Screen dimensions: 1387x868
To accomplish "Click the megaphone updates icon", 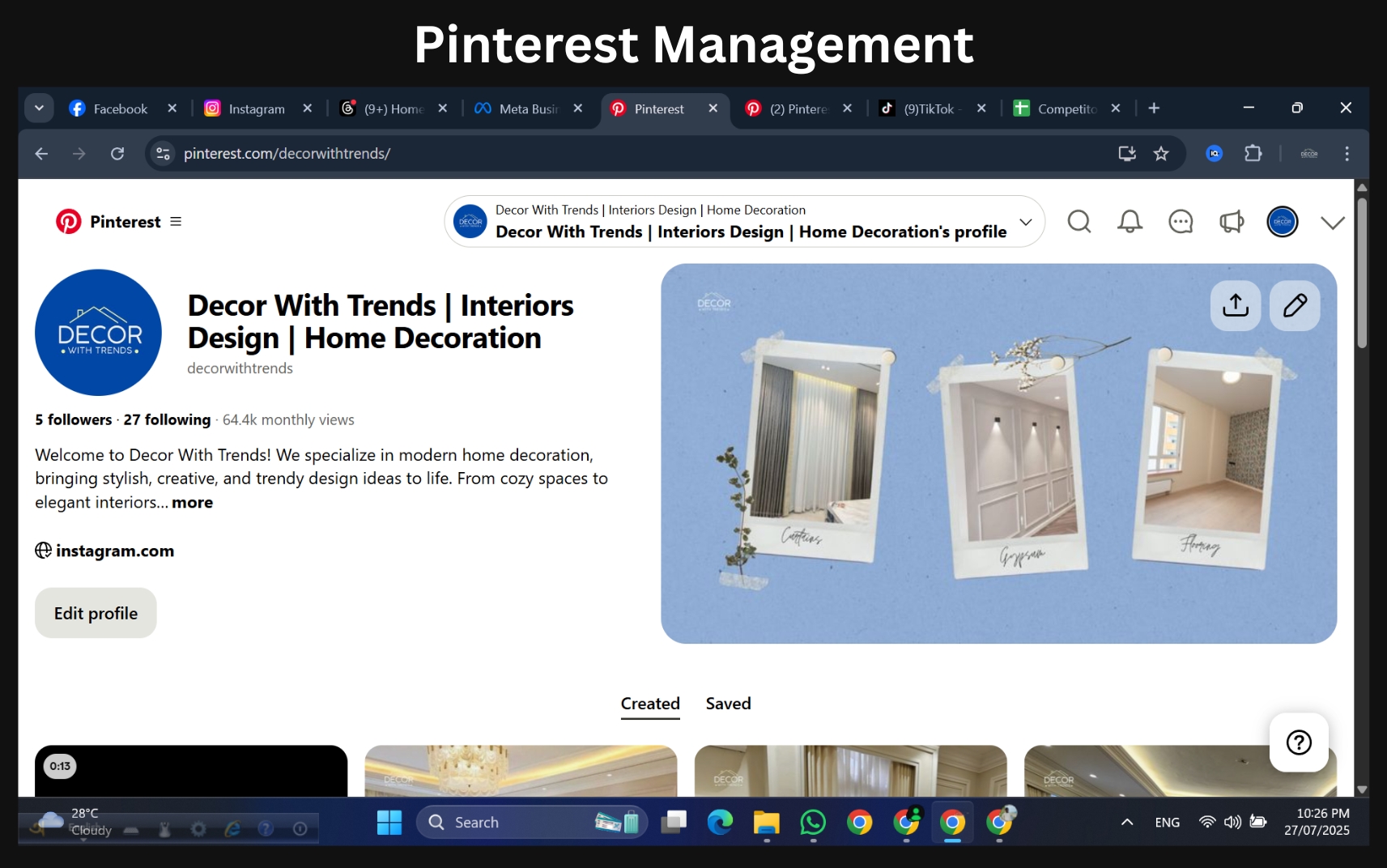I will [x=1231, y=222].
